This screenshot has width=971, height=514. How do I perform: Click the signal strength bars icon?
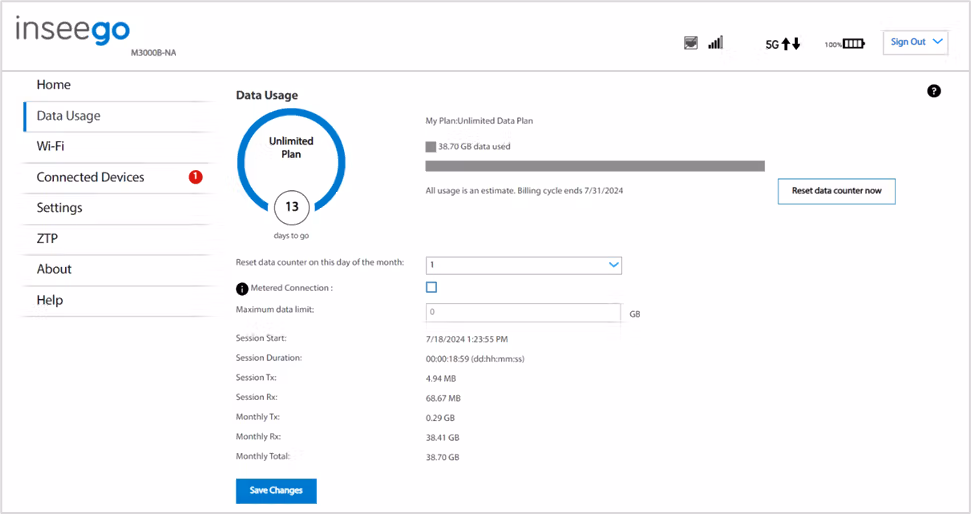pyautogui.click(x=716, y=42)
